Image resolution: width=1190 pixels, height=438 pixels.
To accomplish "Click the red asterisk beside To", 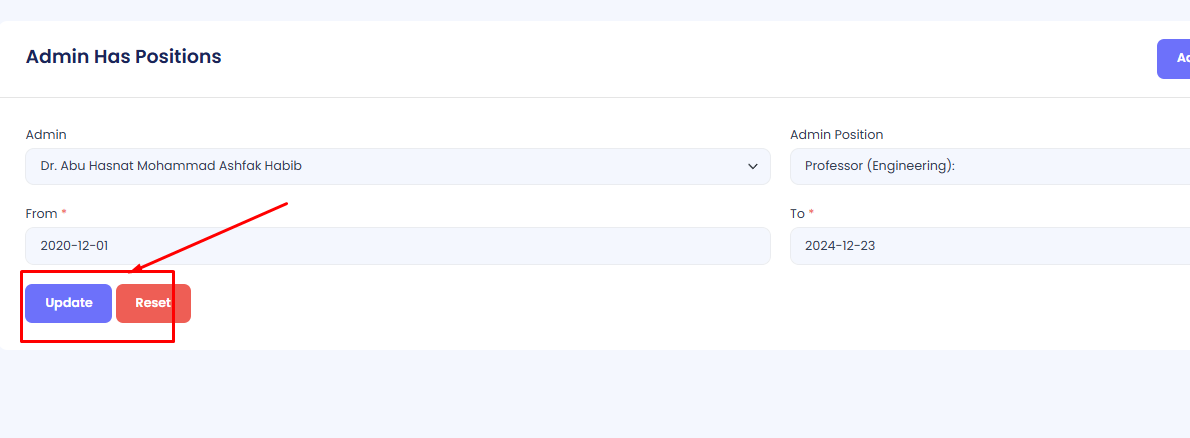I will (812, 213).
